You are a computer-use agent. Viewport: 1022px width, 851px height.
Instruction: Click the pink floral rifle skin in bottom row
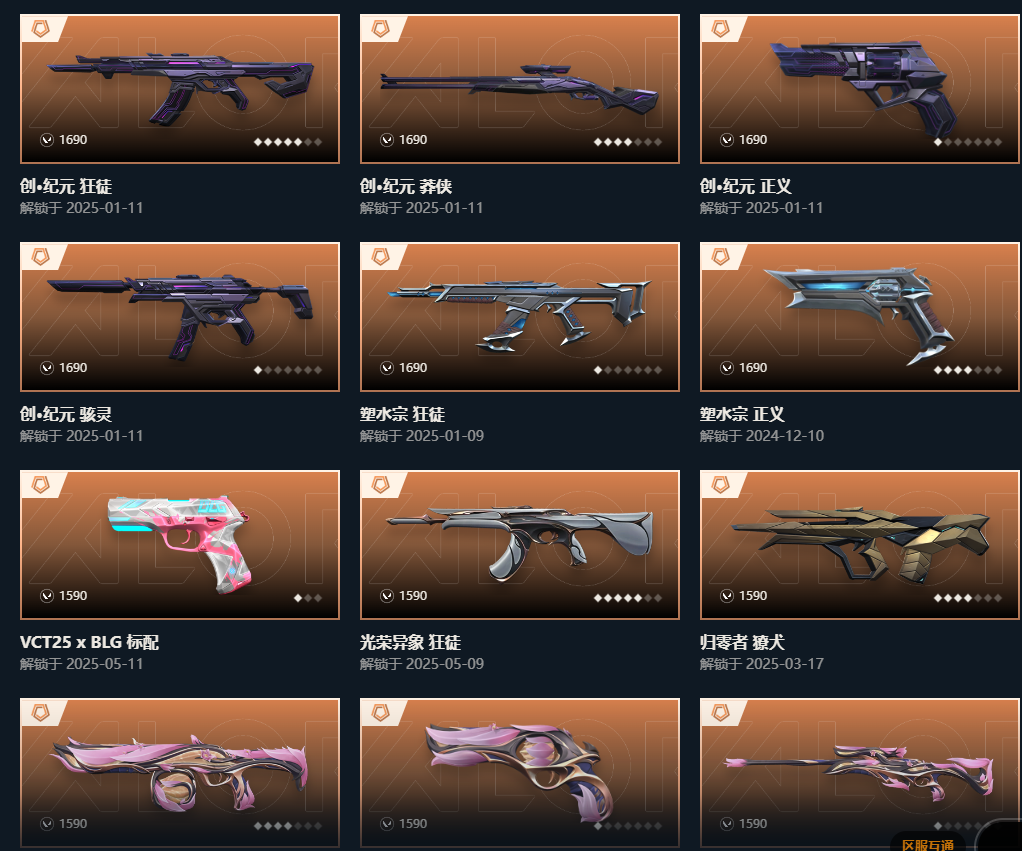coord(180,773)
